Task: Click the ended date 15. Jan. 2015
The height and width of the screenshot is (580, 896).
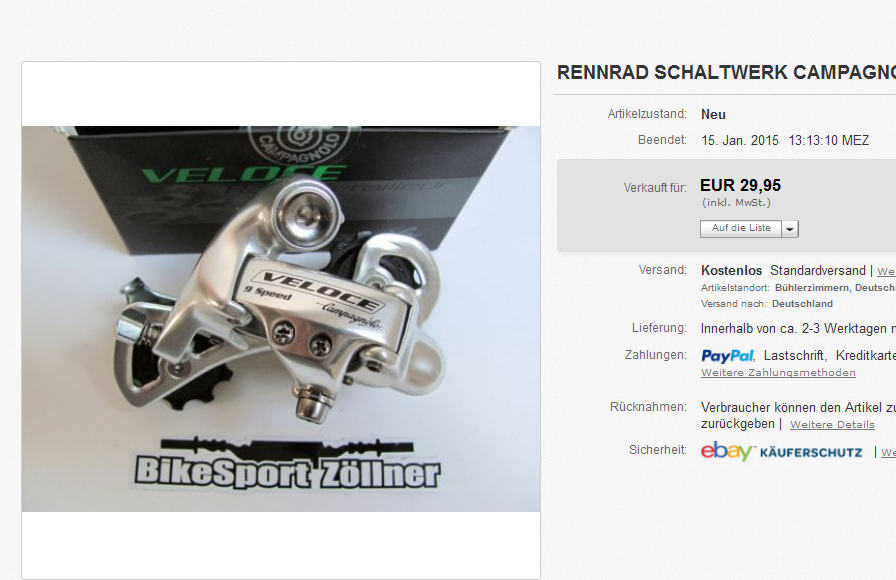Action: click(x=740, y=141)
